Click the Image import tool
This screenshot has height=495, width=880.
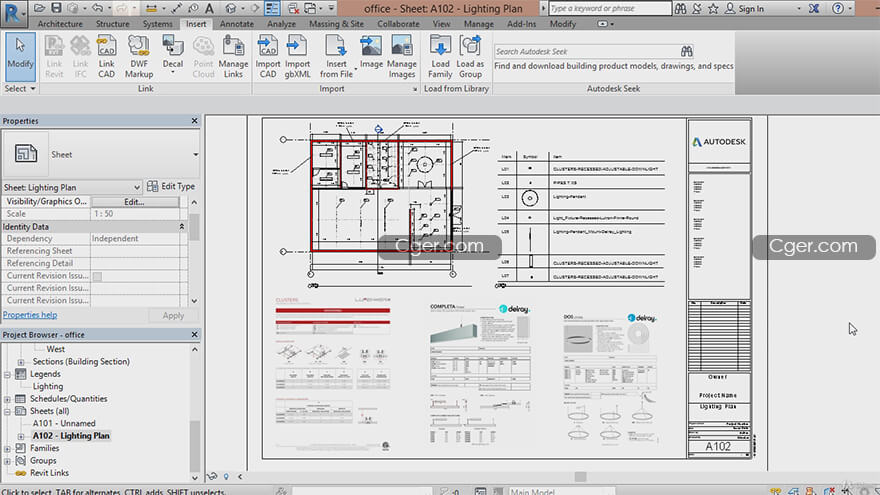371,52
